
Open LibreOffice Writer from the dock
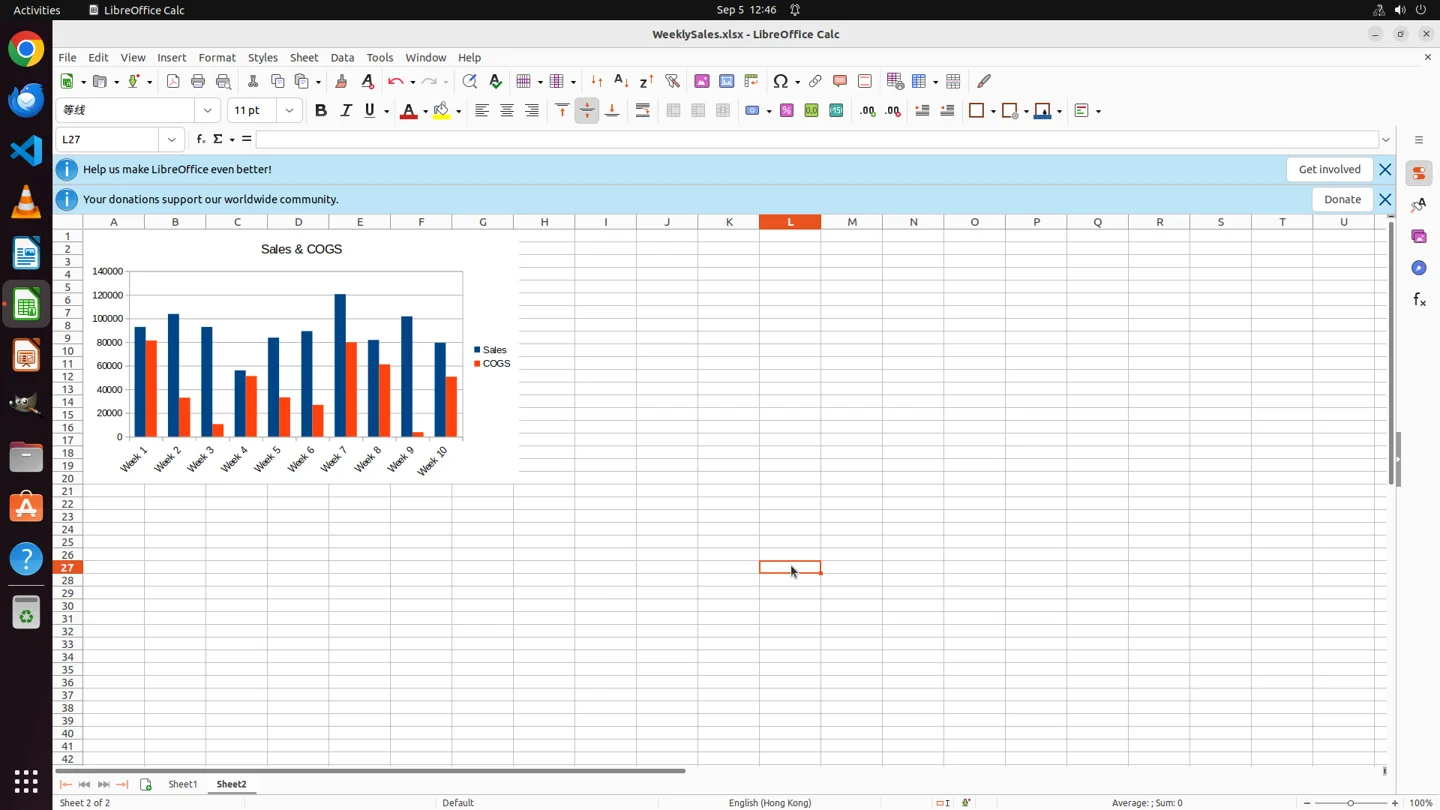[x=26, y=254]
